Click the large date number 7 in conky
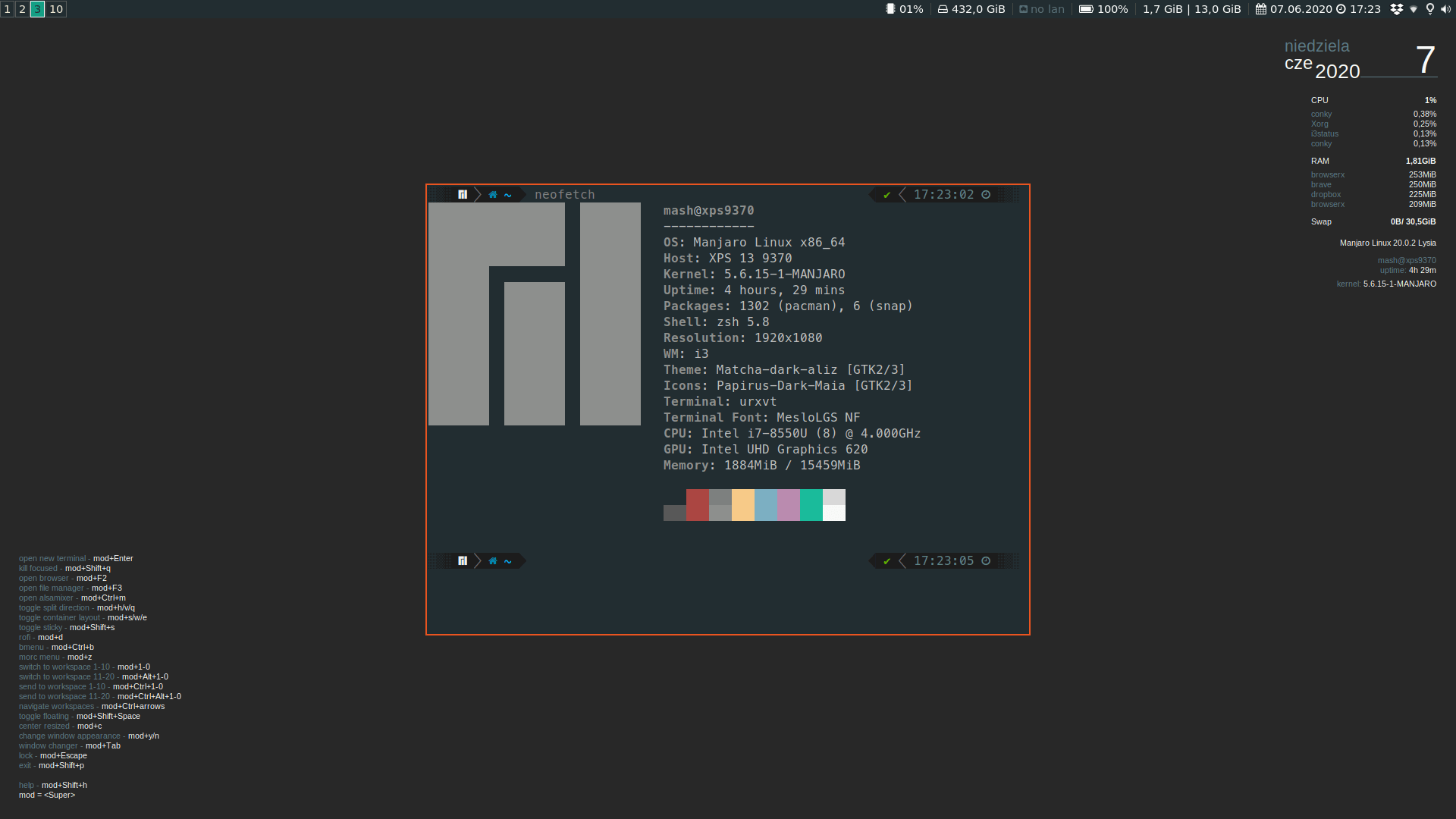Viewport: 1456px width, 819px height. point(1425,60)
